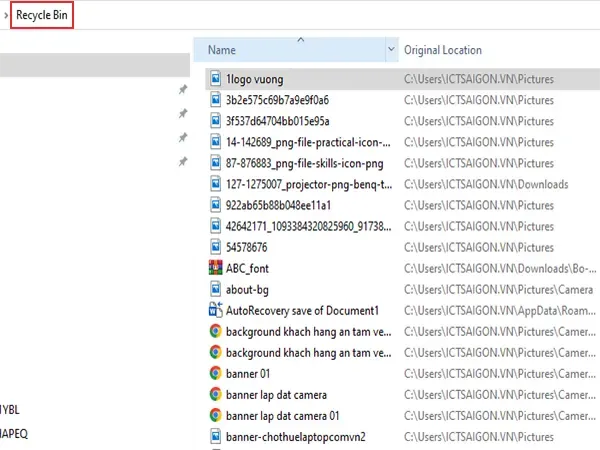Click the original location of banner-chothuelaptopcomvn2

click(x=479, y=437)
